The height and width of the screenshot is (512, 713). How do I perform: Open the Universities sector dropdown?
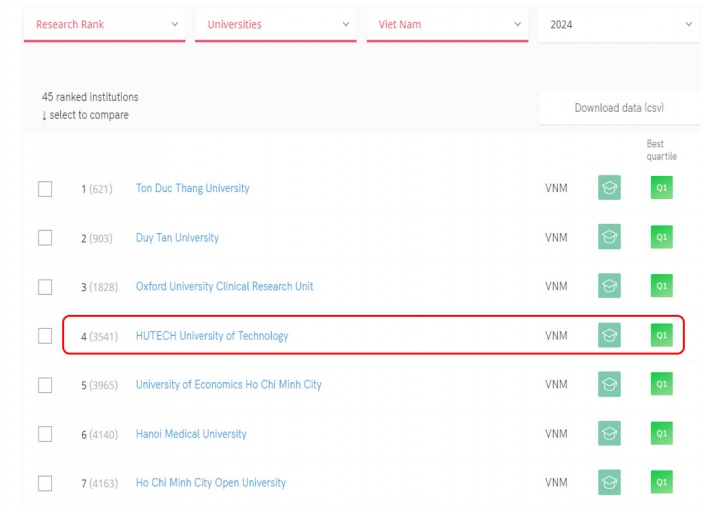point(276,25)
